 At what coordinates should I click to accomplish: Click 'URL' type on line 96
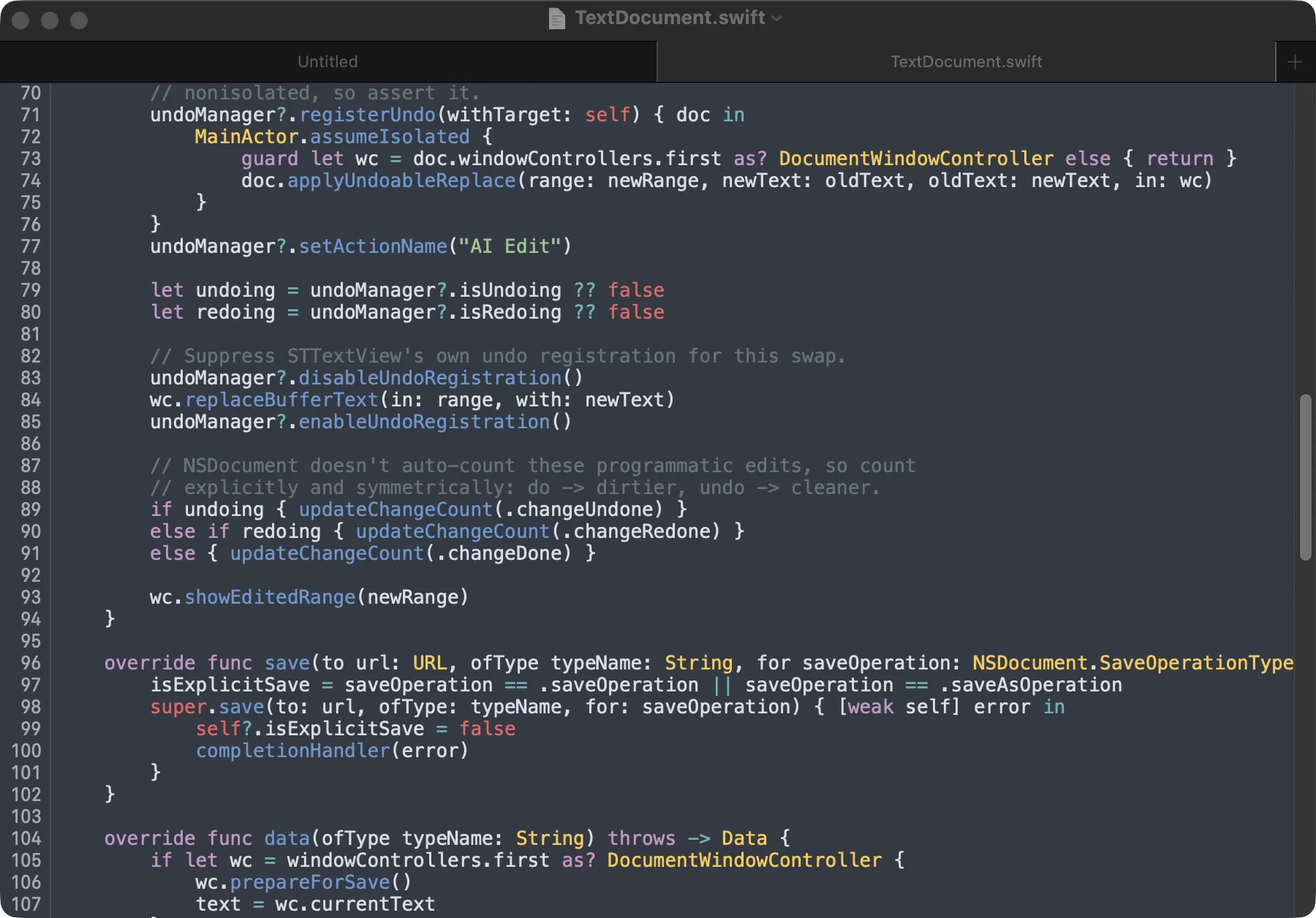click(430, 663)
